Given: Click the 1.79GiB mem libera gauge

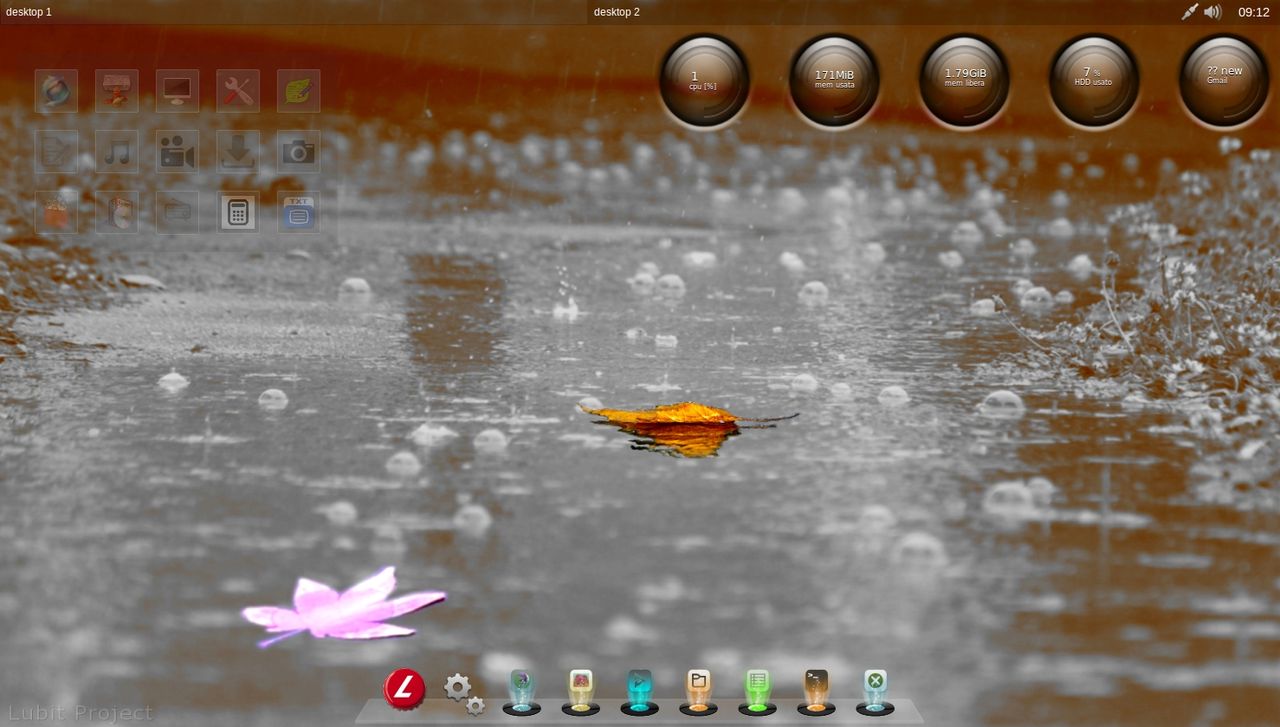Looking at the screenshot, I should click(x=965, y=81).
